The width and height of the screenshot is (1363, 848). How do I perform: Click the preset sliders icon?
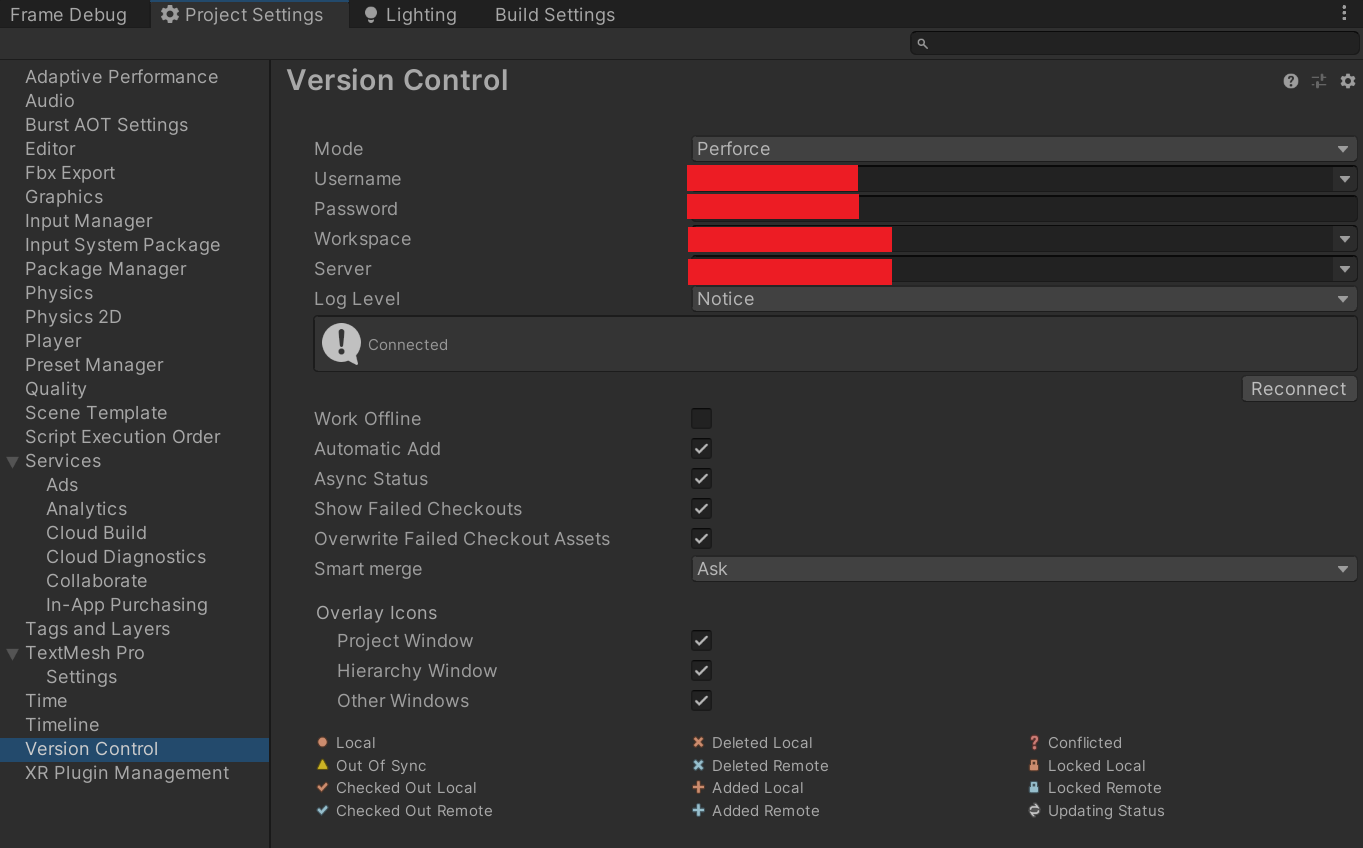point(1319,81)
